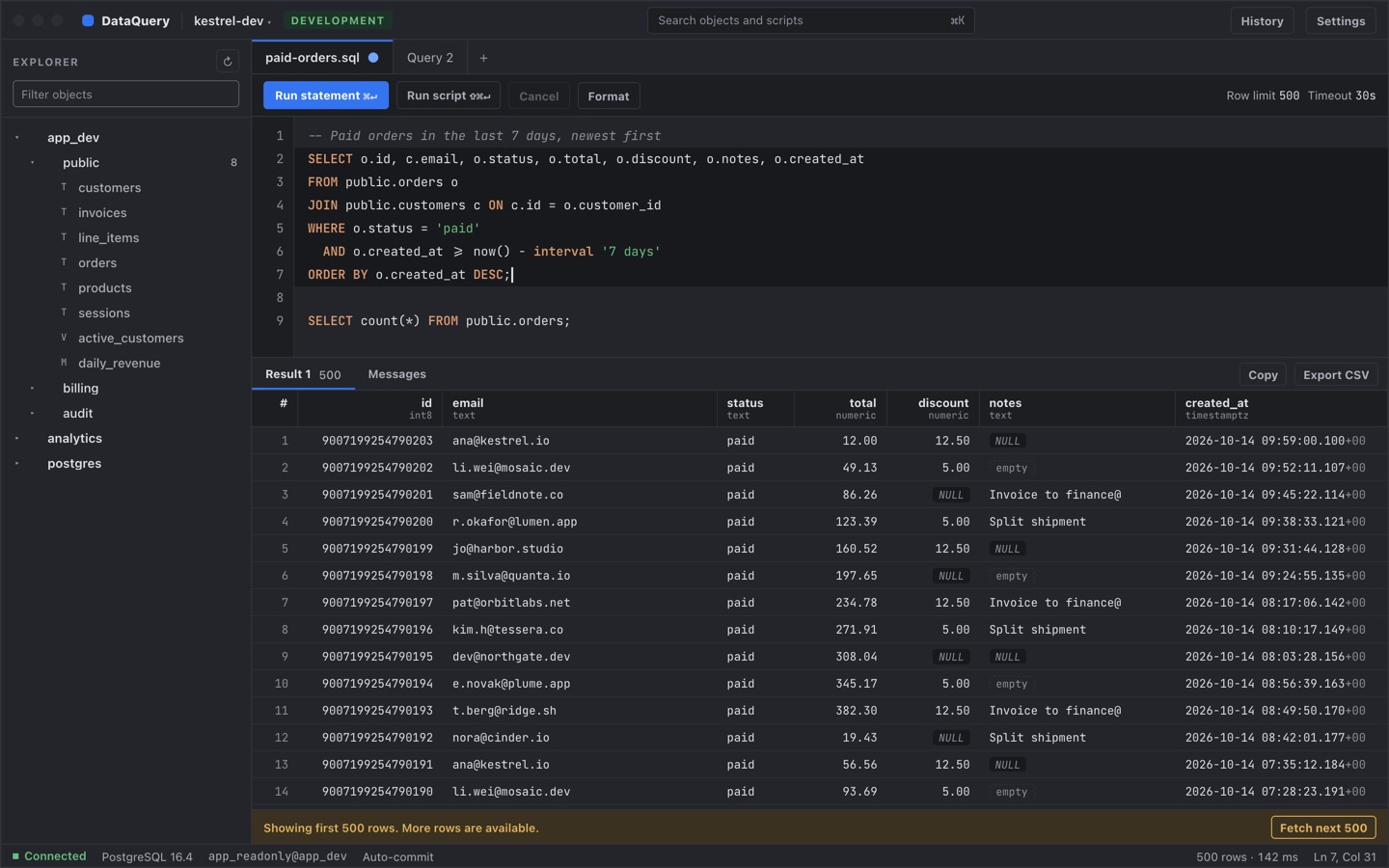Open the Messages tab
The image size is (1389, 868).
[396, 374]
